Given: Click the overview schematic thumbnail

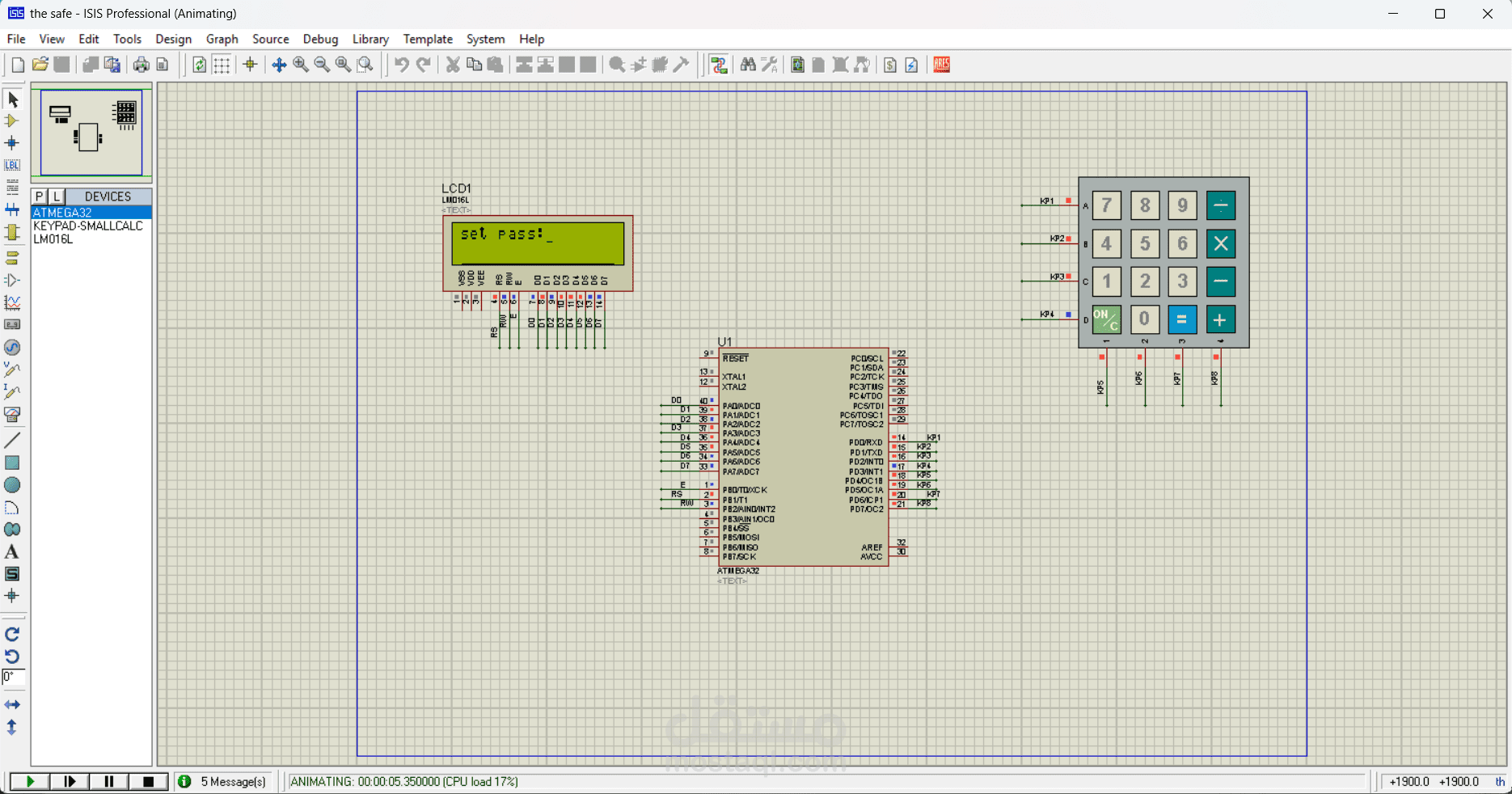Looking at the screenshot, I should (91, 133).
